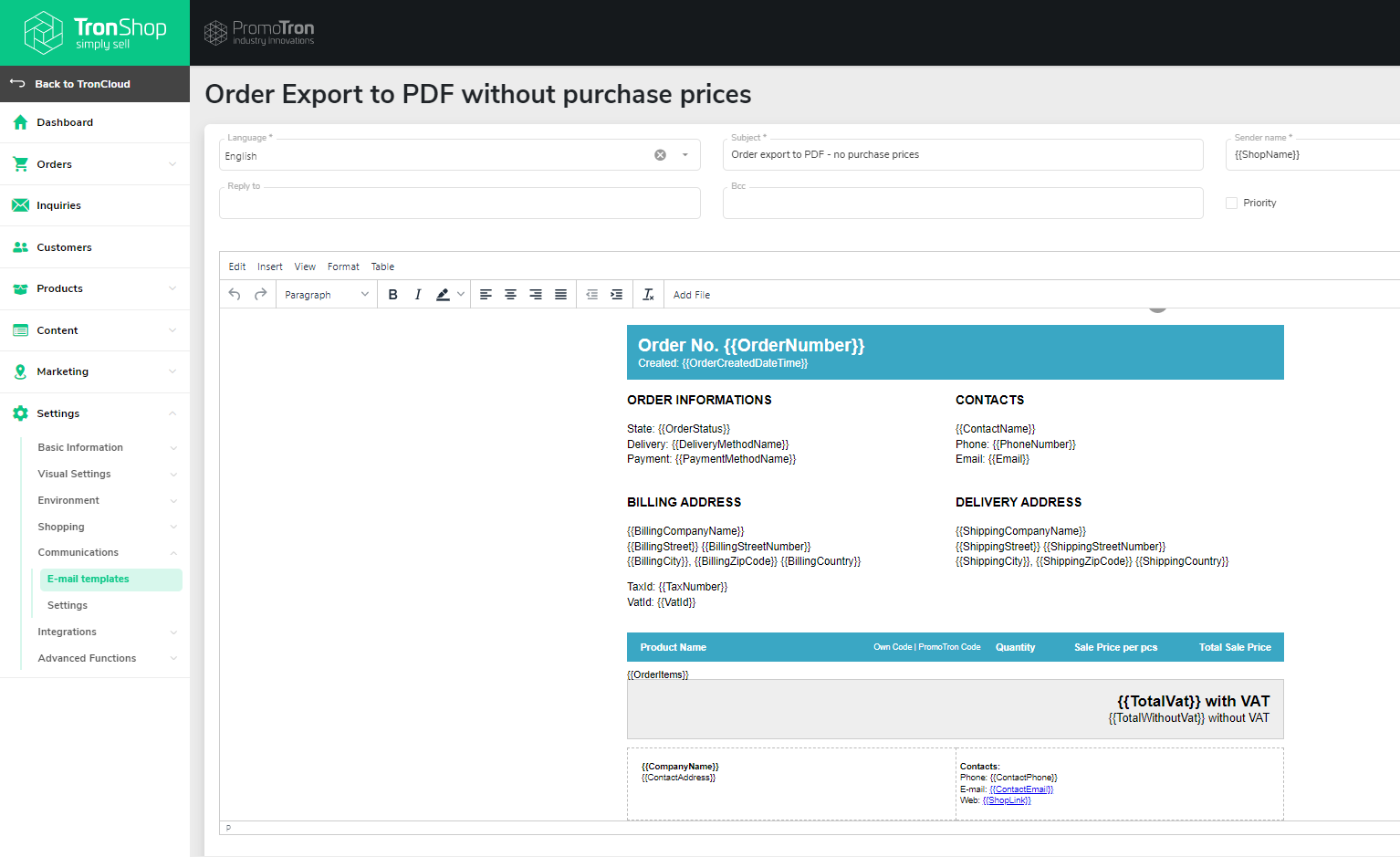This screenshot has height=857, width=1400.
Task: Open the Table menu
Action: click(x=382, y=267)
